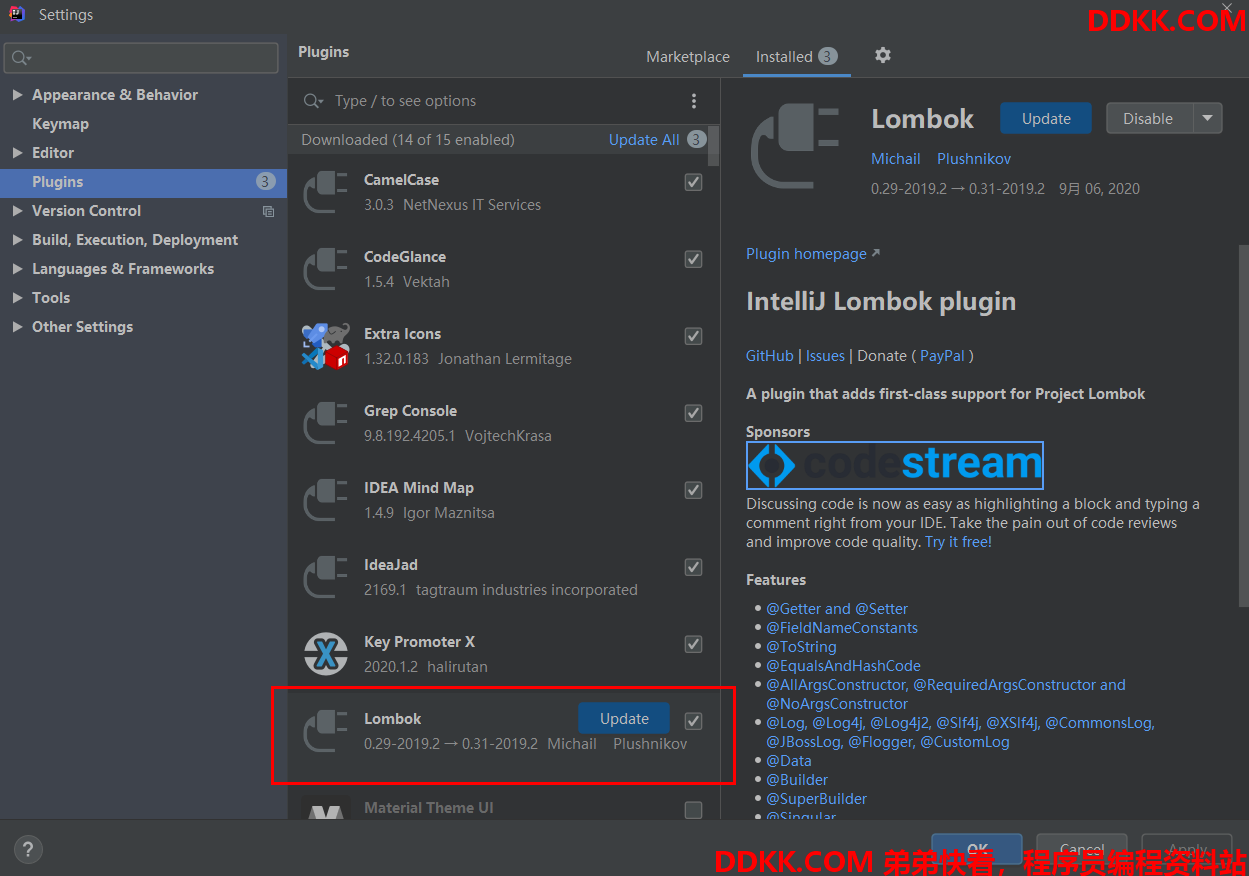Open Plushnikov vendor link in details
Screen dimensions: 1249x876
(x=974, y=159)
